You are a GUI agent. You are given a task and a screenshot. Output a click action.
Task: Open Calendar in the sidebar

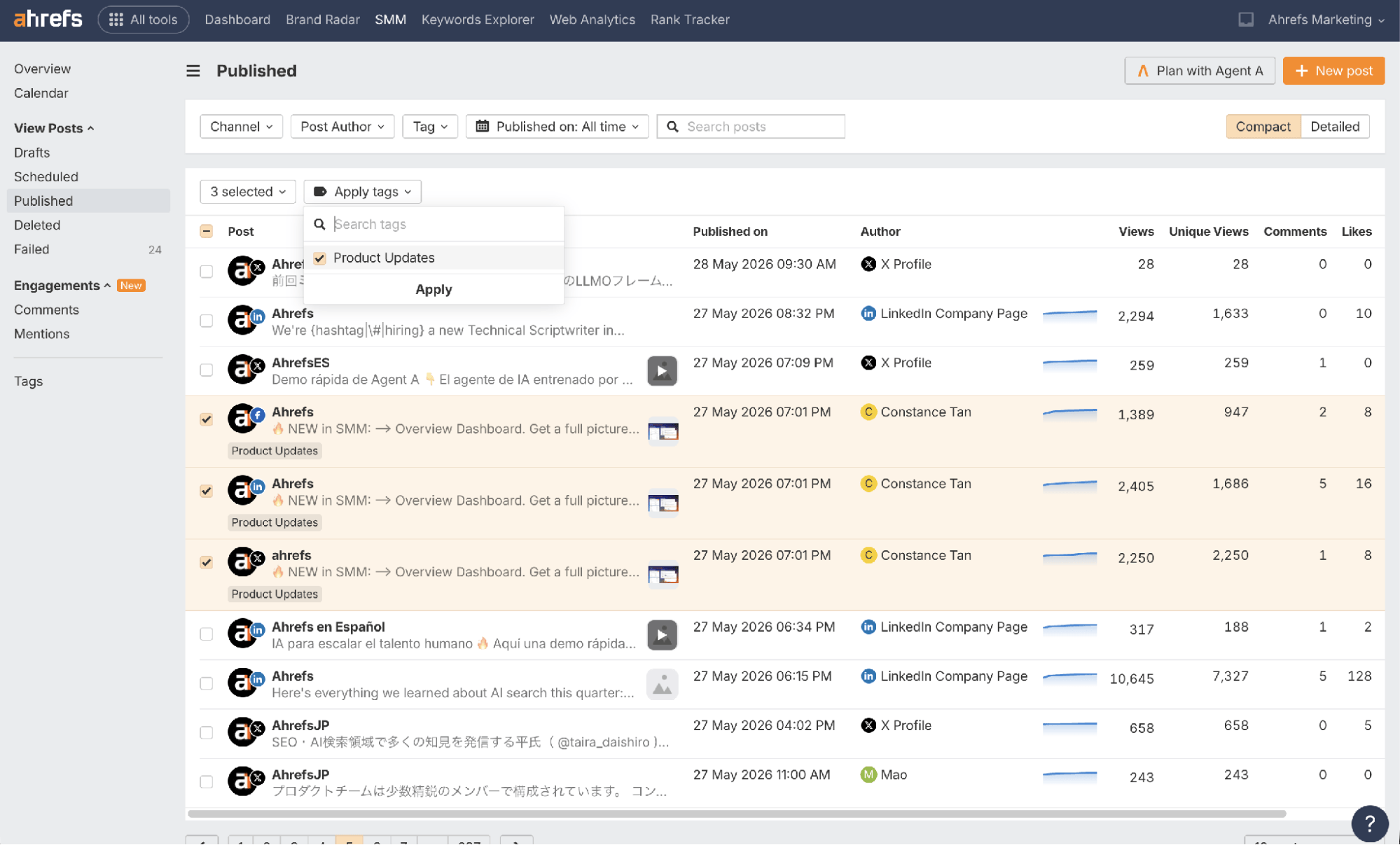pyautogui.click(x=41, y=93)
